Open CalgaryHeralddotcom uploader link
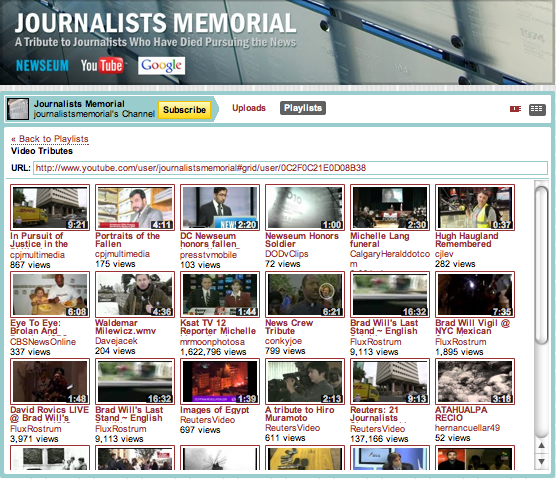The image size is (556, 479). 390,259
